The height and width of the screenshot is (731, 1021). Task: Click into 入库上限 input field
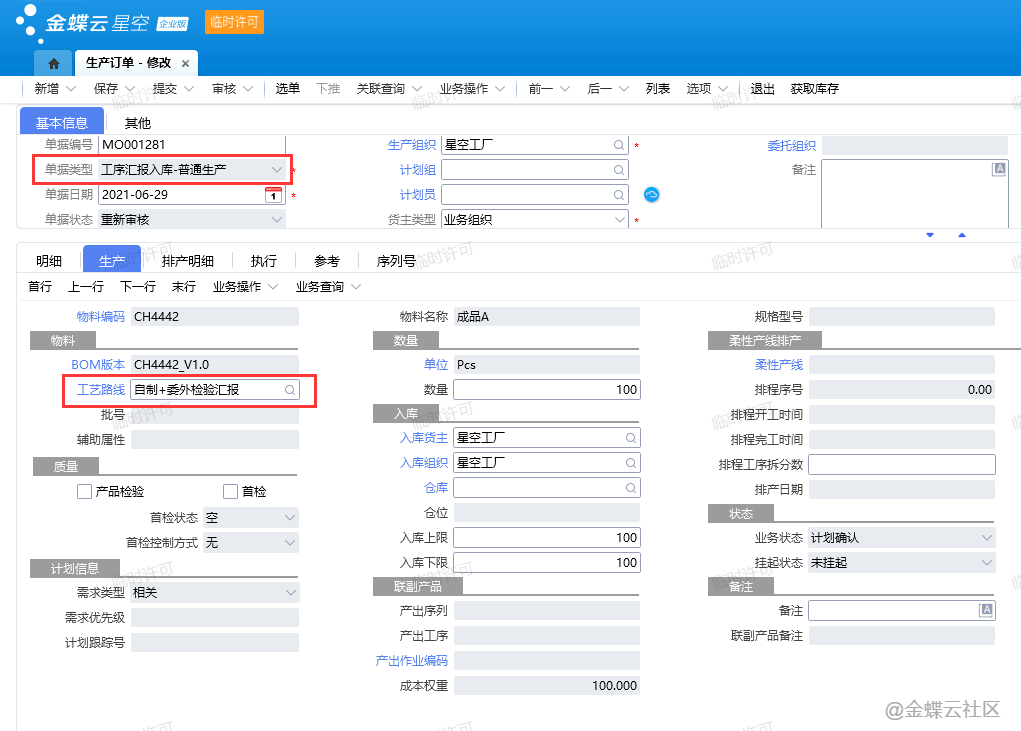pyautogui.click(x=547, y=537)
